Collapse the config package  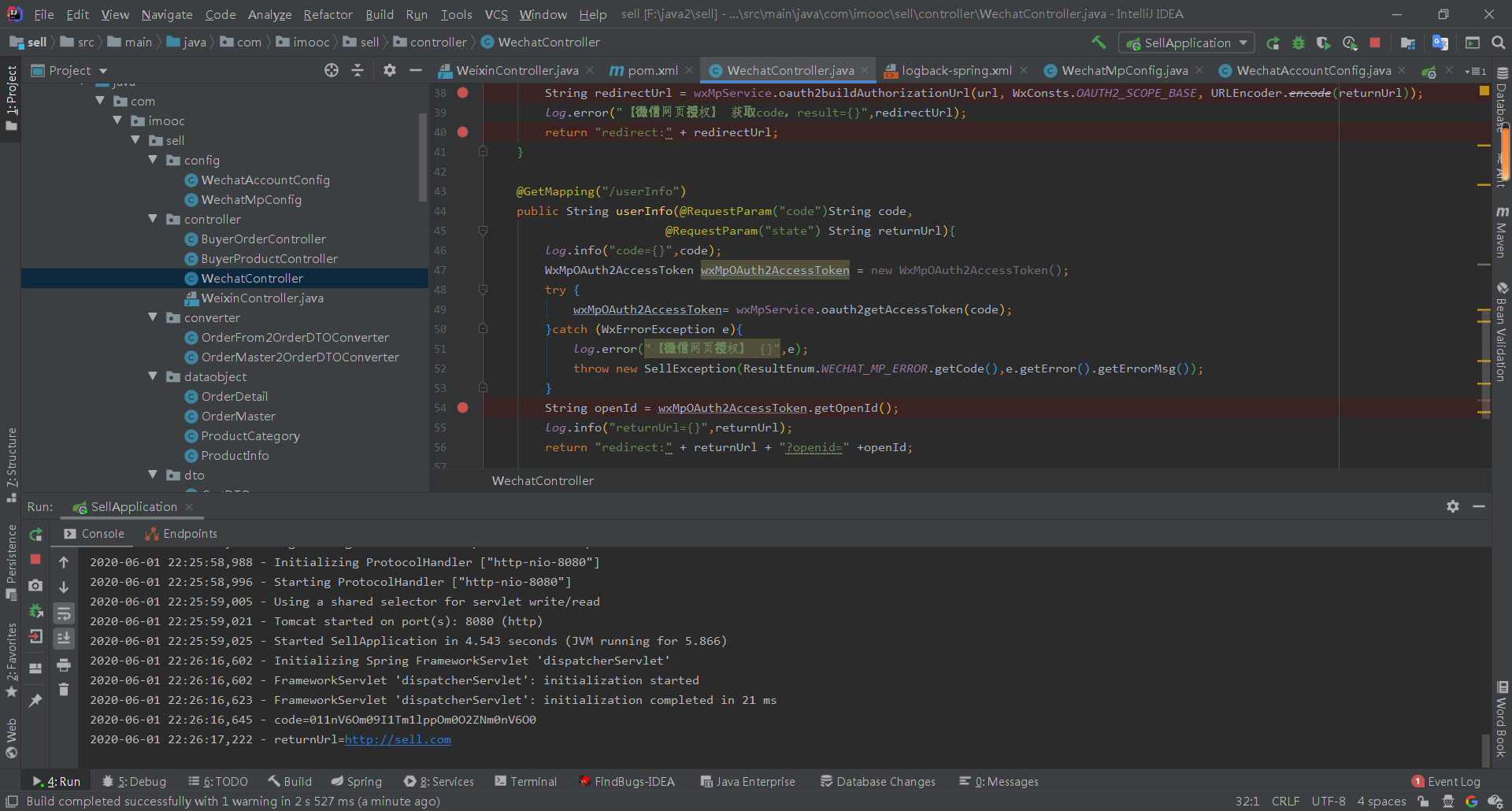click(x=153, y=160)
